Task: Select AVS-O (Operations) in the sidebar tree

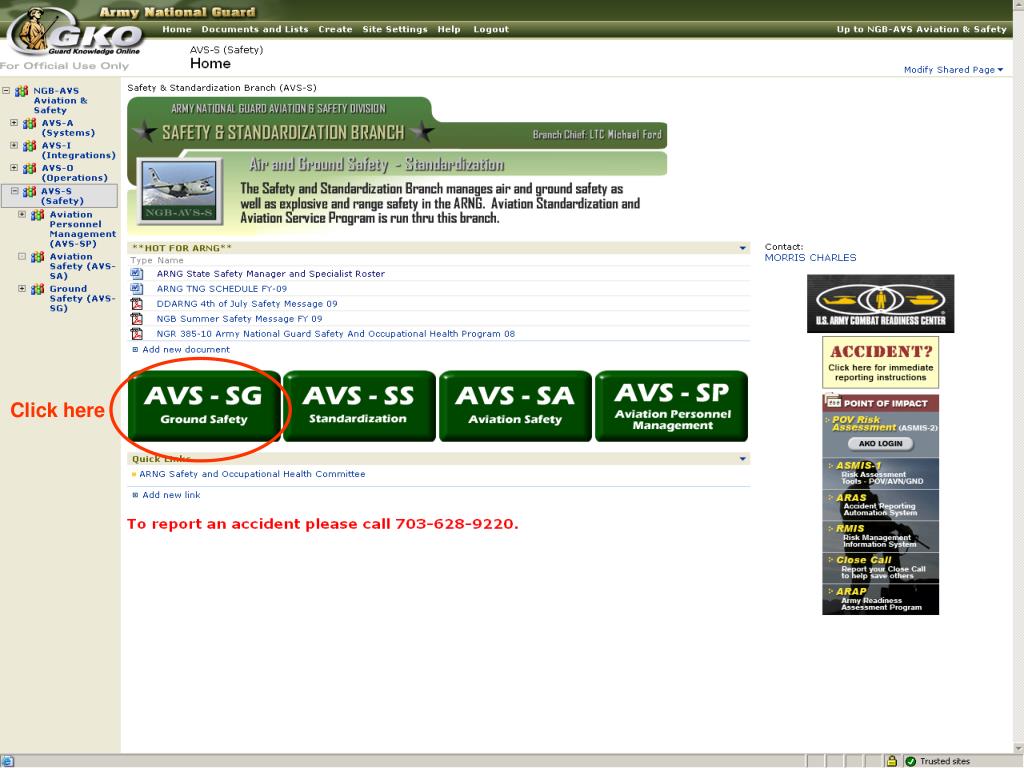Action: pos(74,173)
